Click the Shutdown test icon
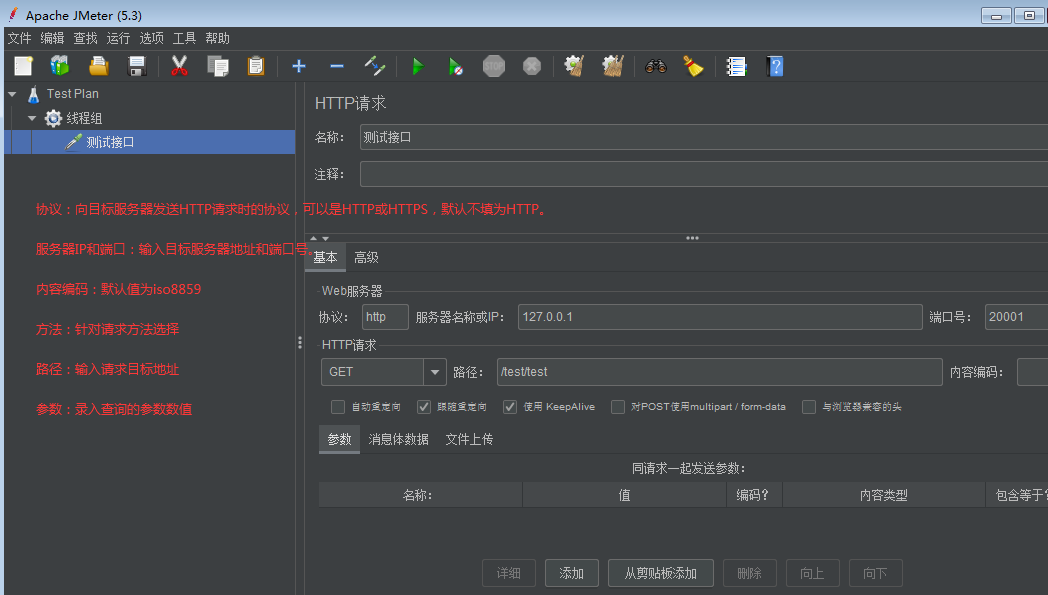Viewport: 1048px width, 595px height. (x=532, y=66)
